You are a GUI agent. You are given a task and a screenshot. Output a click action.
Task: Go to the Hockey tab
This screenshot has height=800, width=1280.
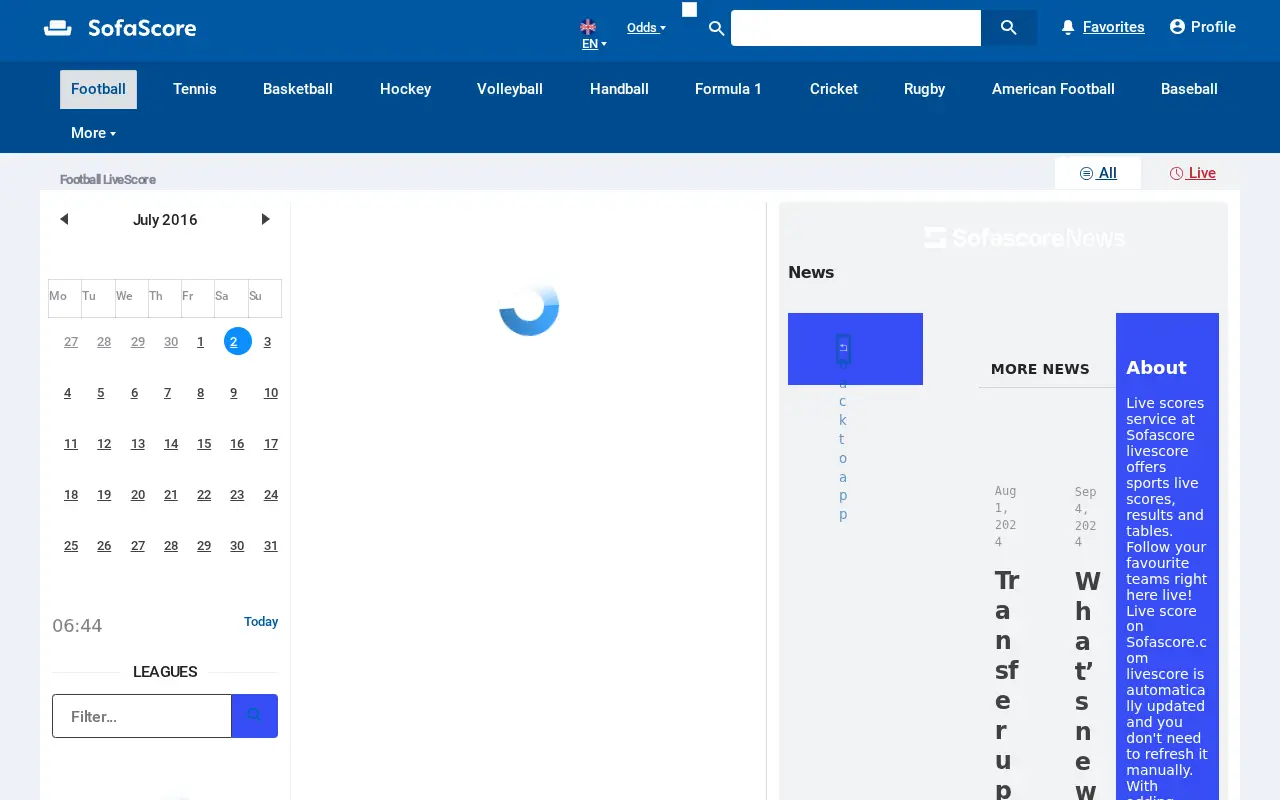pos(405,89)
